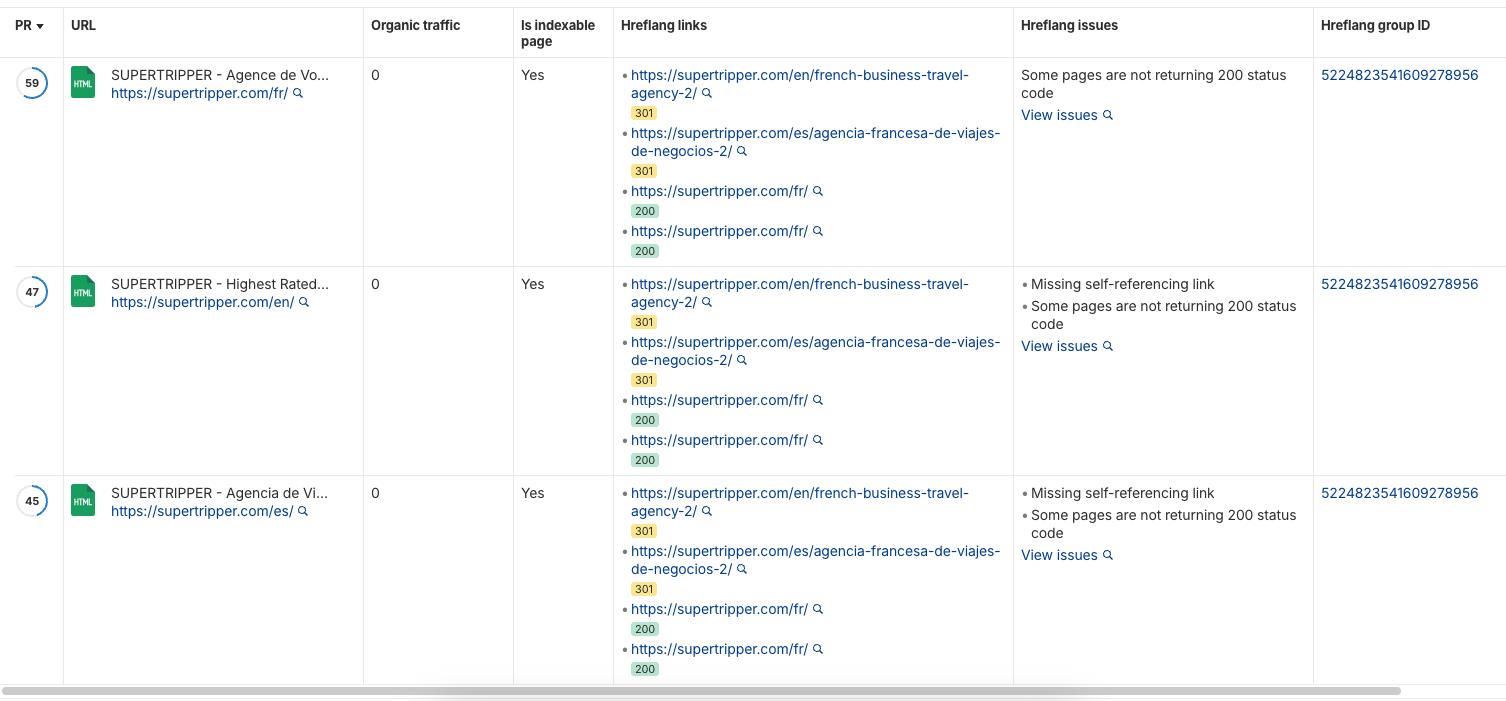Click the Hreflang issues column header

point(1069,26)
